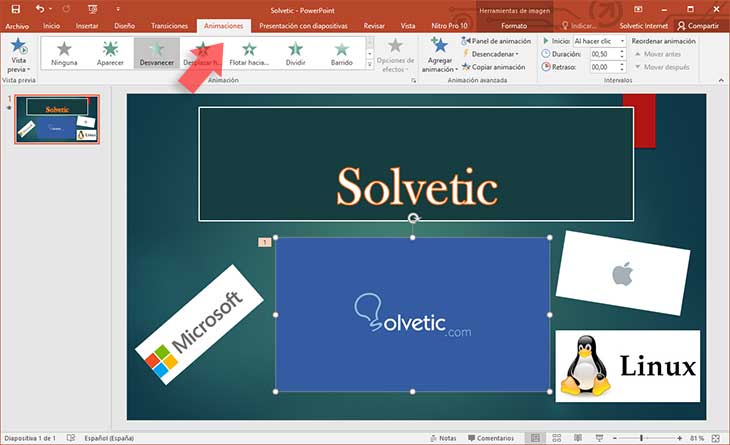Open the Formato image tools tab
730x445 pixels.
pyautogui.click(x=514, y=26)
